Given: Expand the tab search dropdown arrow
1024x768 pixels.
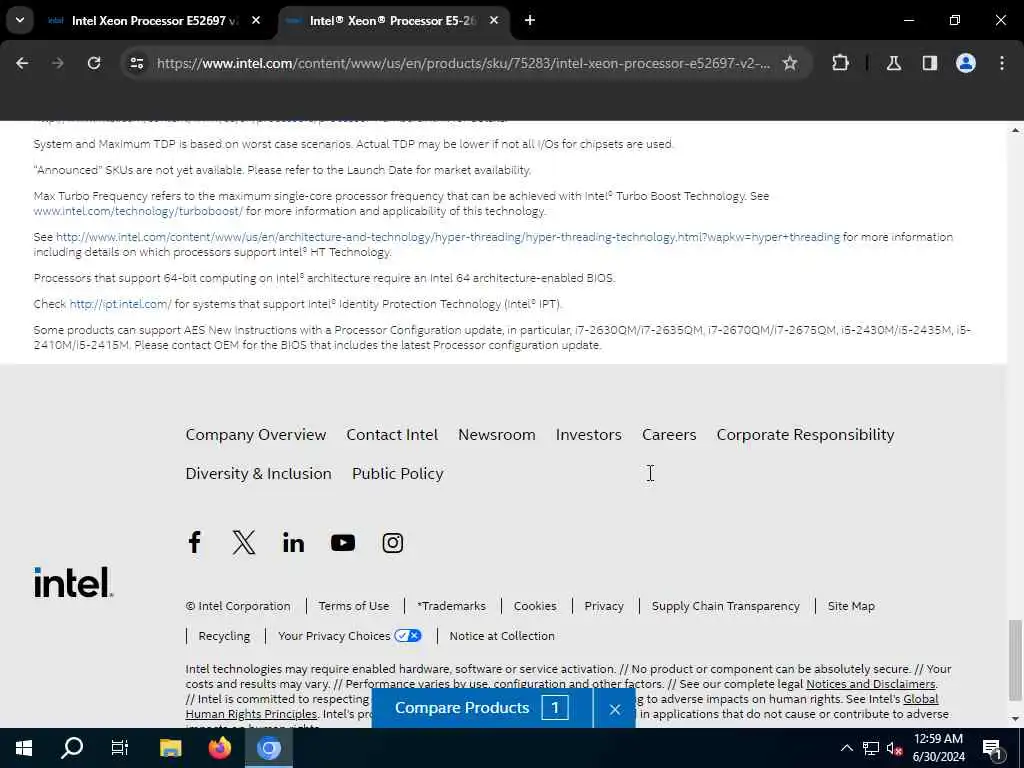Looking at the screenshot, I should coord(20,20).
